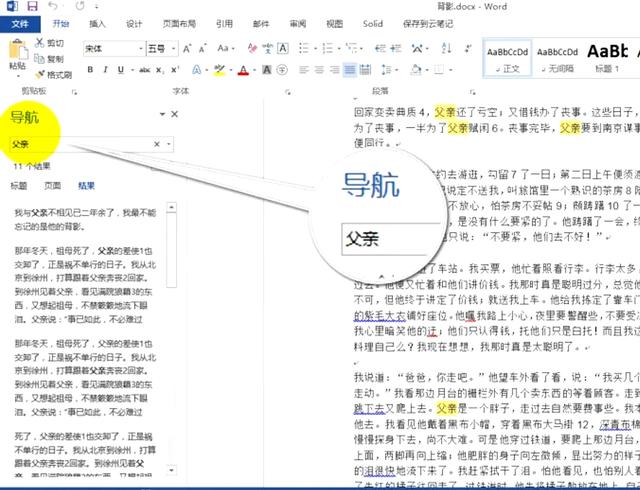Switch to the 审阅 (Review) tab

pyautogui.click(x=298, y=24)
